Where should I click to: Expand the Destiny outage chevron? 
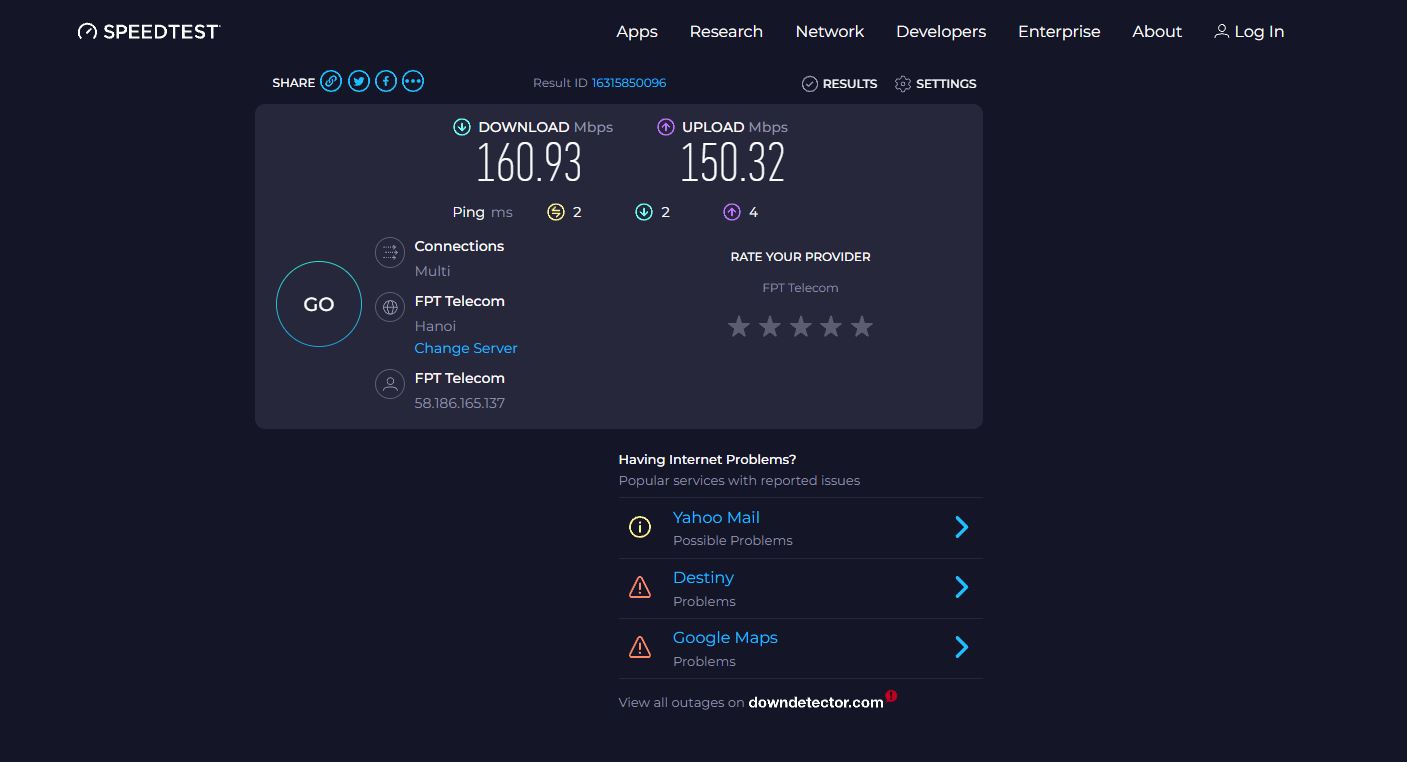pyautogui.click(x=961, y=587)
